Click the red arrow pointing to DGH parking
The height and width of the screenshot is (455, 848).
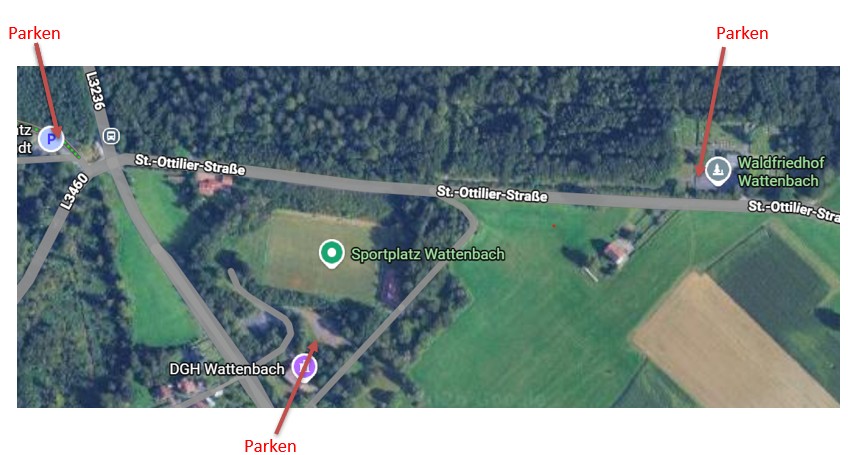pyautogui.click(x=297, y=386)
